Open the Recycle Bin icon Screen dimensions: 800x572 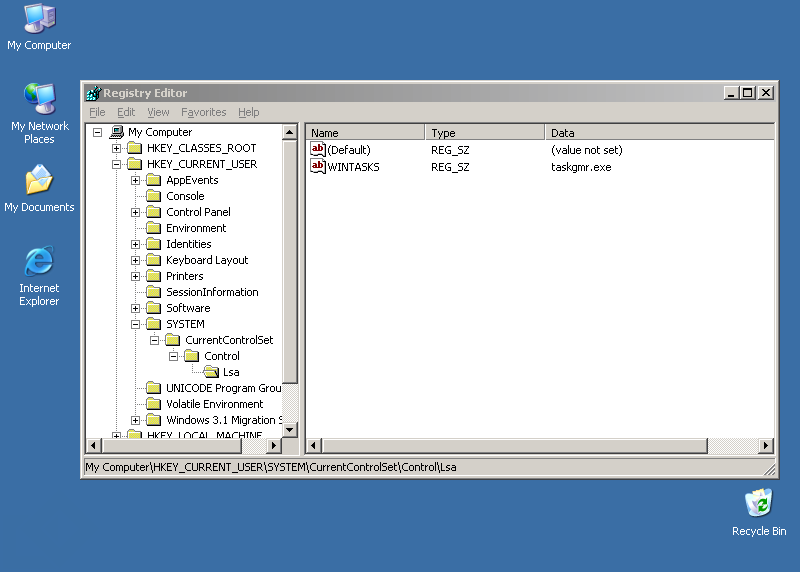[x=759, y=503]
